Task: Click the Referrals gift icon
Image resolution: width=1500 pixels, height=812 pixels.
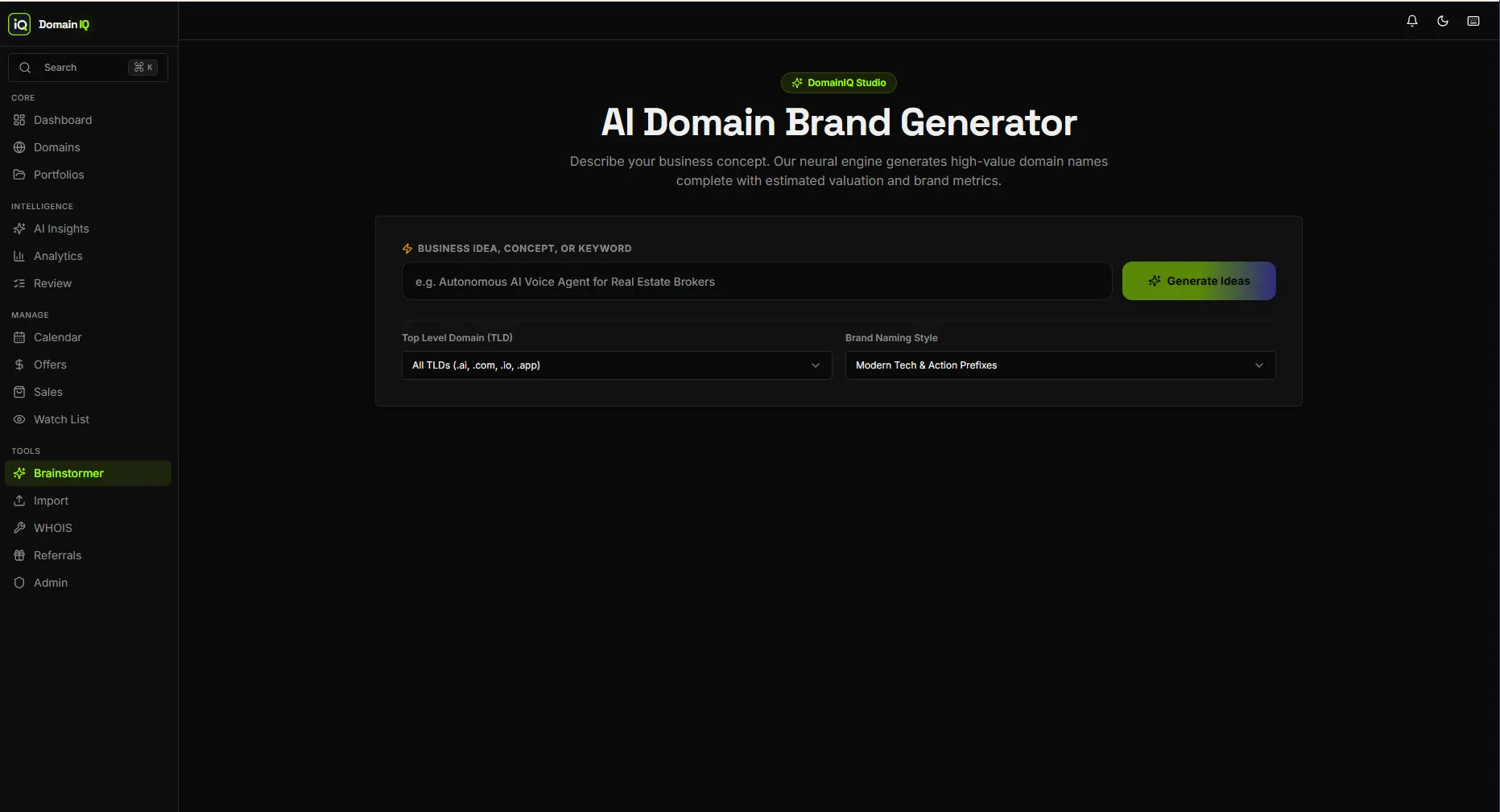Action: (x=19, y=555)
